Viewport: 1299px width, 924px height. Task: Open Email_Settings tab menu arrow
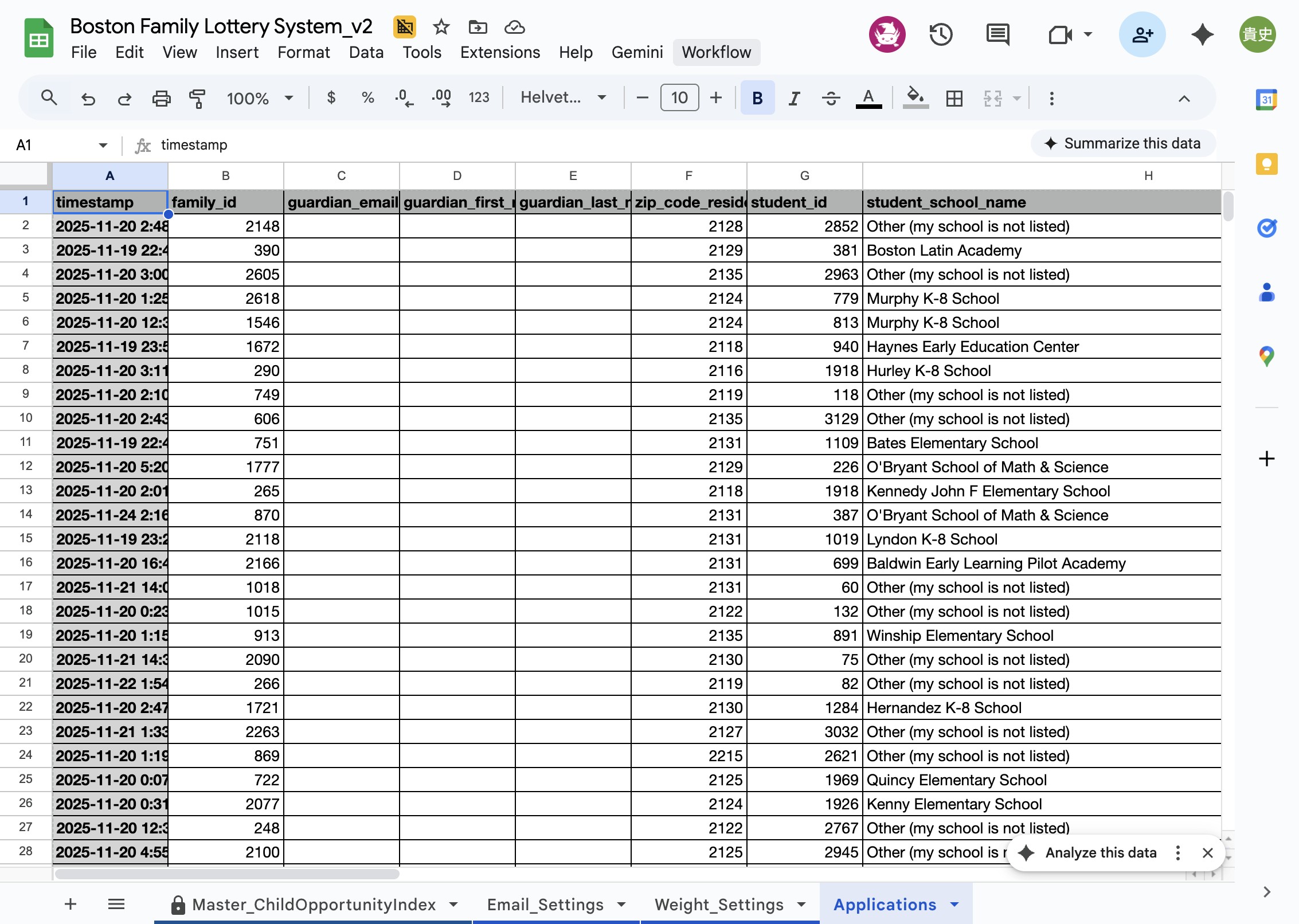[x=621, y=905]
